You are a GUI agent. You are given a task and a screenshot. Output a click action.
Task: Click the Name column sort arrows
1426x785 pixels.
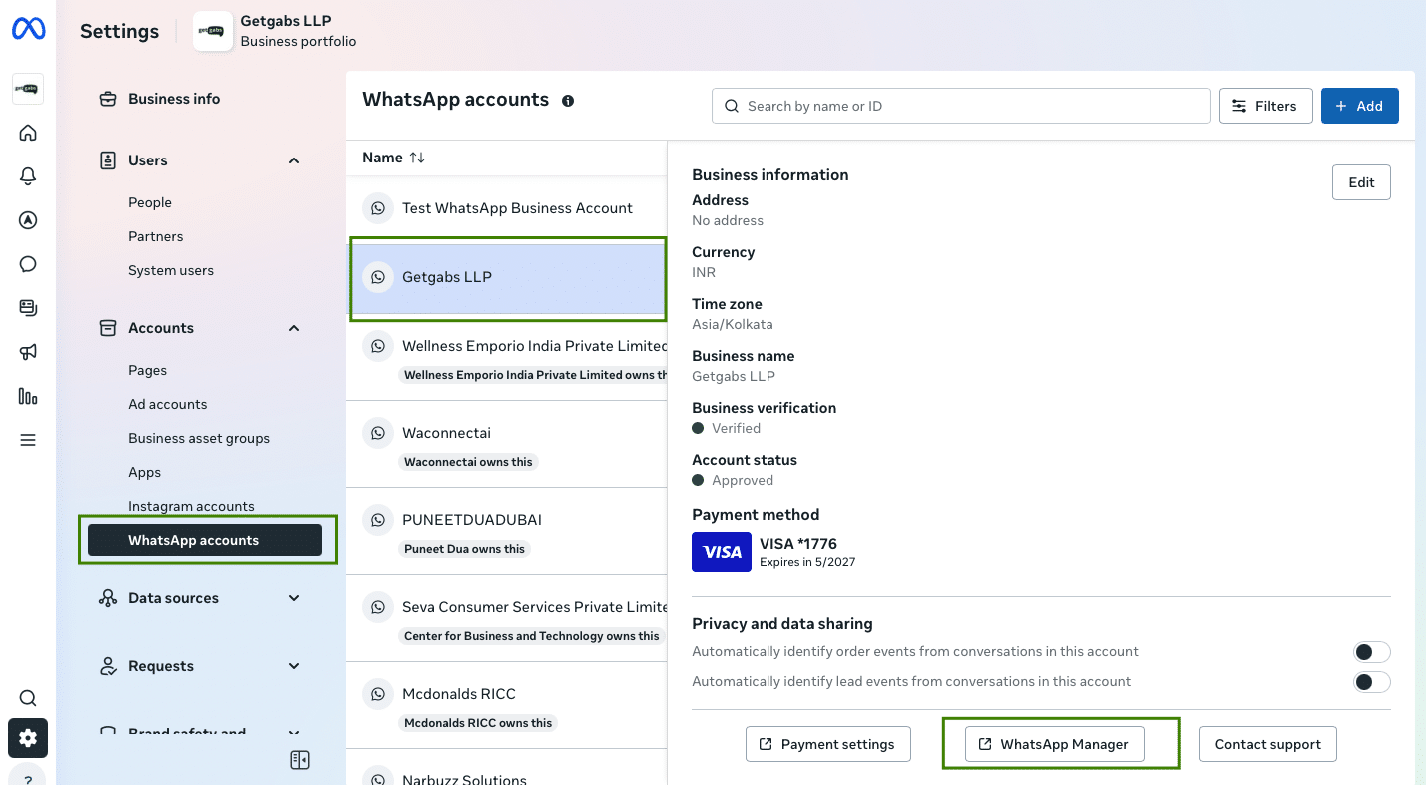coord(417,158)
